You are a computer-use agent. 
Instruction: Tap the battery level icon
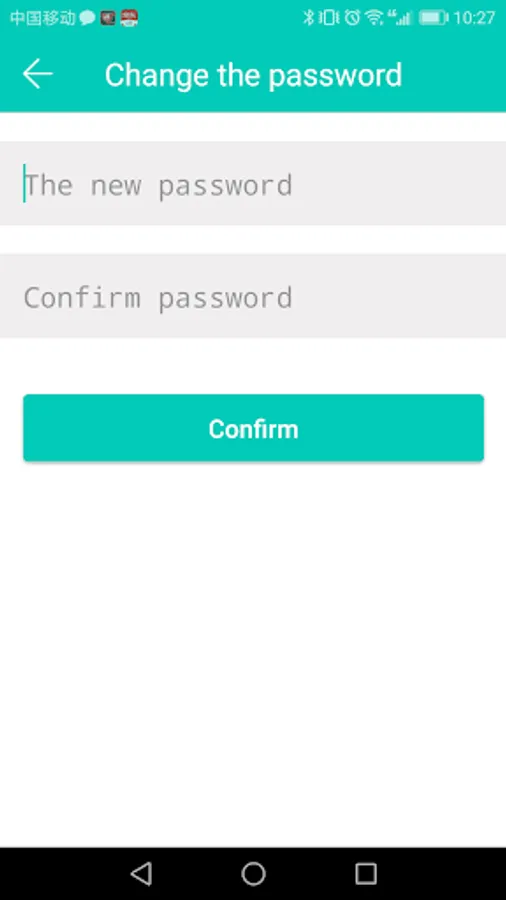(433, 18)
